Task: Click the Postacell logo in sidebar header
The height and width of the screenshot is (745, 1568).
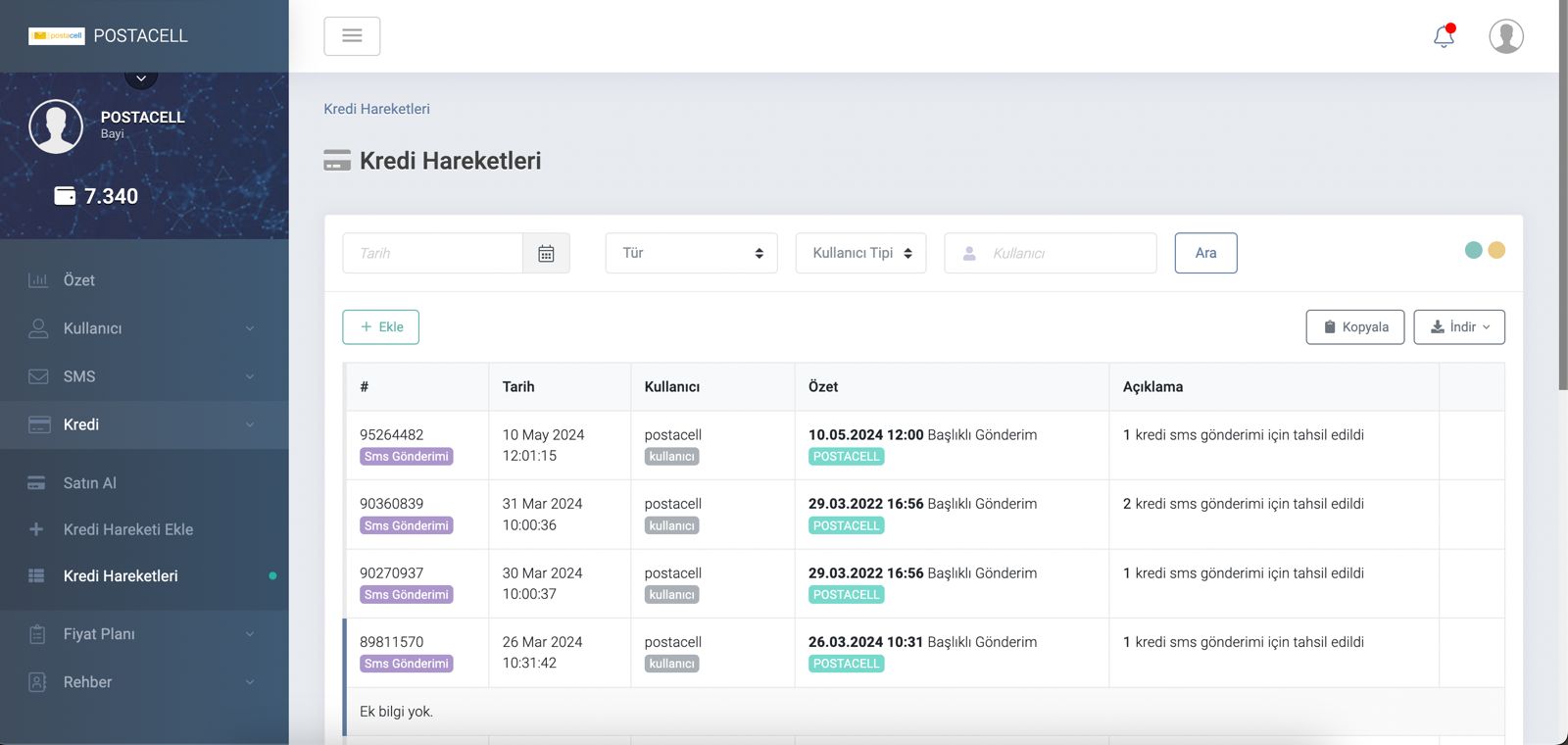Action: (x=57, y=36)
